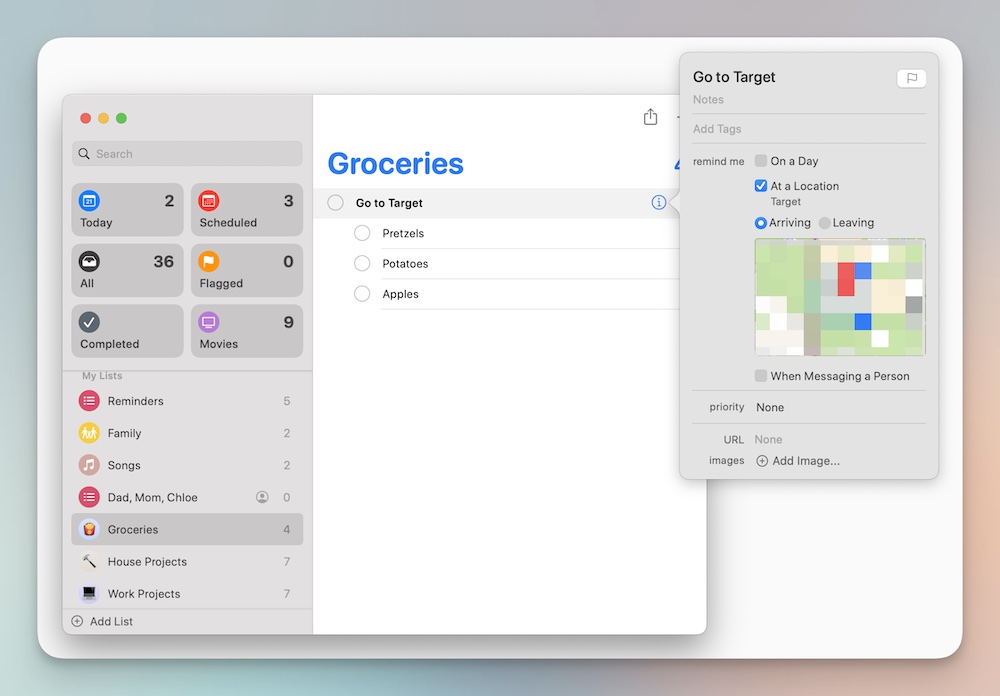Click the yellow Family list icon
Screen dimensions: 1000x696
click(x=89, y=433)
